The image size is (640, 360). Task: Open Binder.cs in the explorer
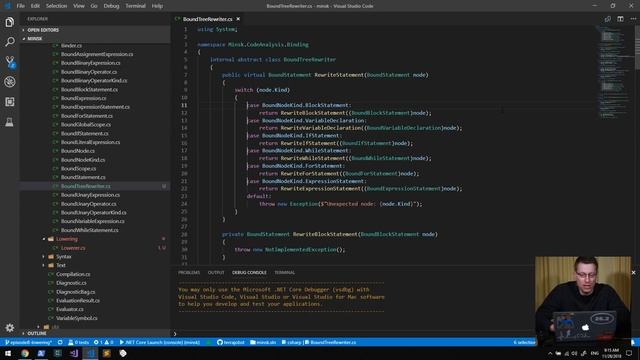coord(71,45)
